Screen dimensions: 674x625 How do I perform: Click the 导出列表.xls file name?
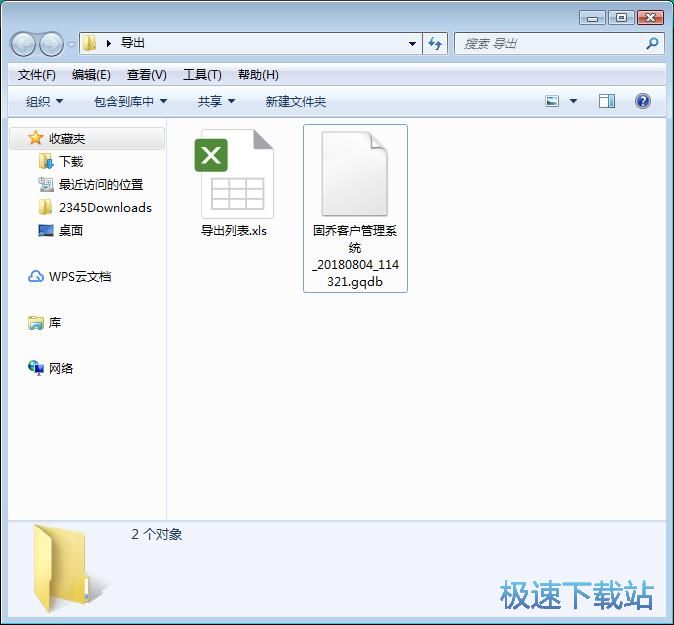(234, 231)
